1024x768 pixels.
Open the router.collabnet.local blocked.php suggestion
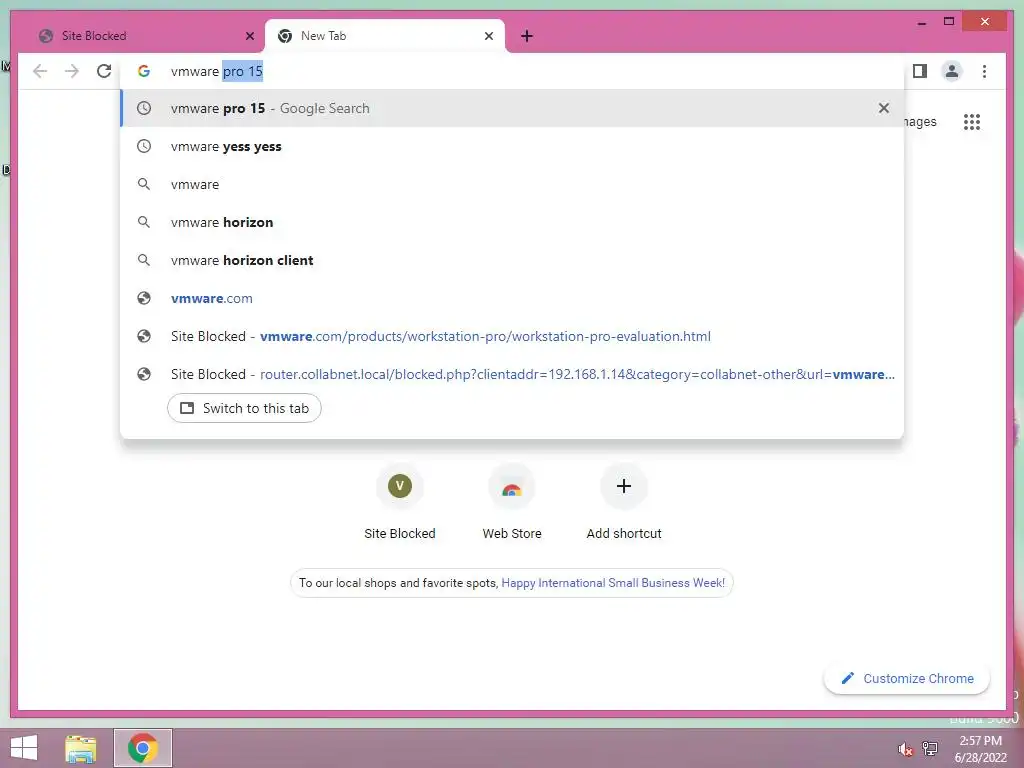[x=512, y=374]
